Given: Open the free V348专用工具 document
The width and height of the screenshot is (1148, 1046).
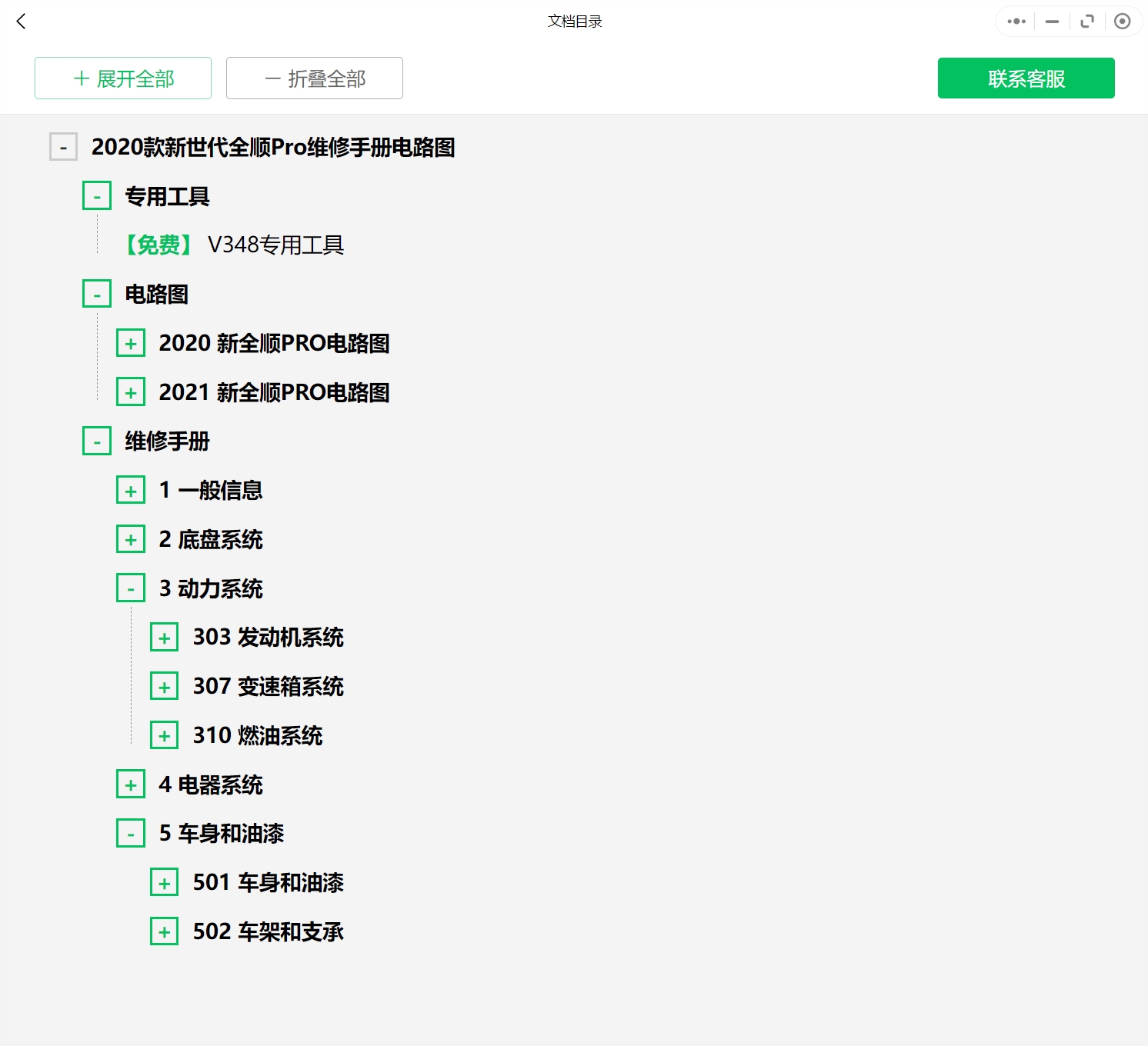Looking at the screenshot, I should point(275,245).
